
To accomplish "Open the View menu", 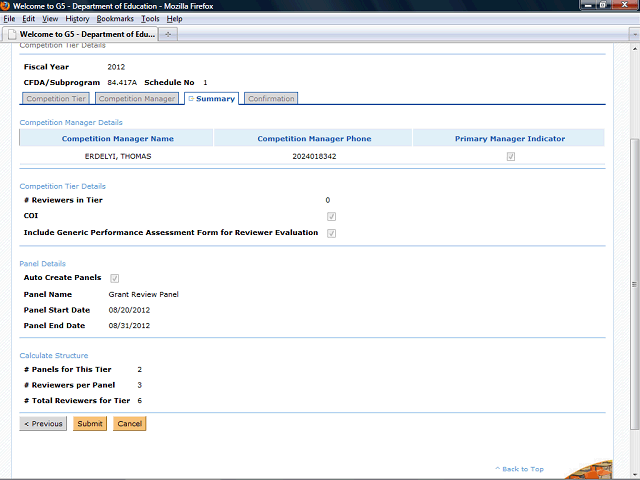I will click(50, 19).
